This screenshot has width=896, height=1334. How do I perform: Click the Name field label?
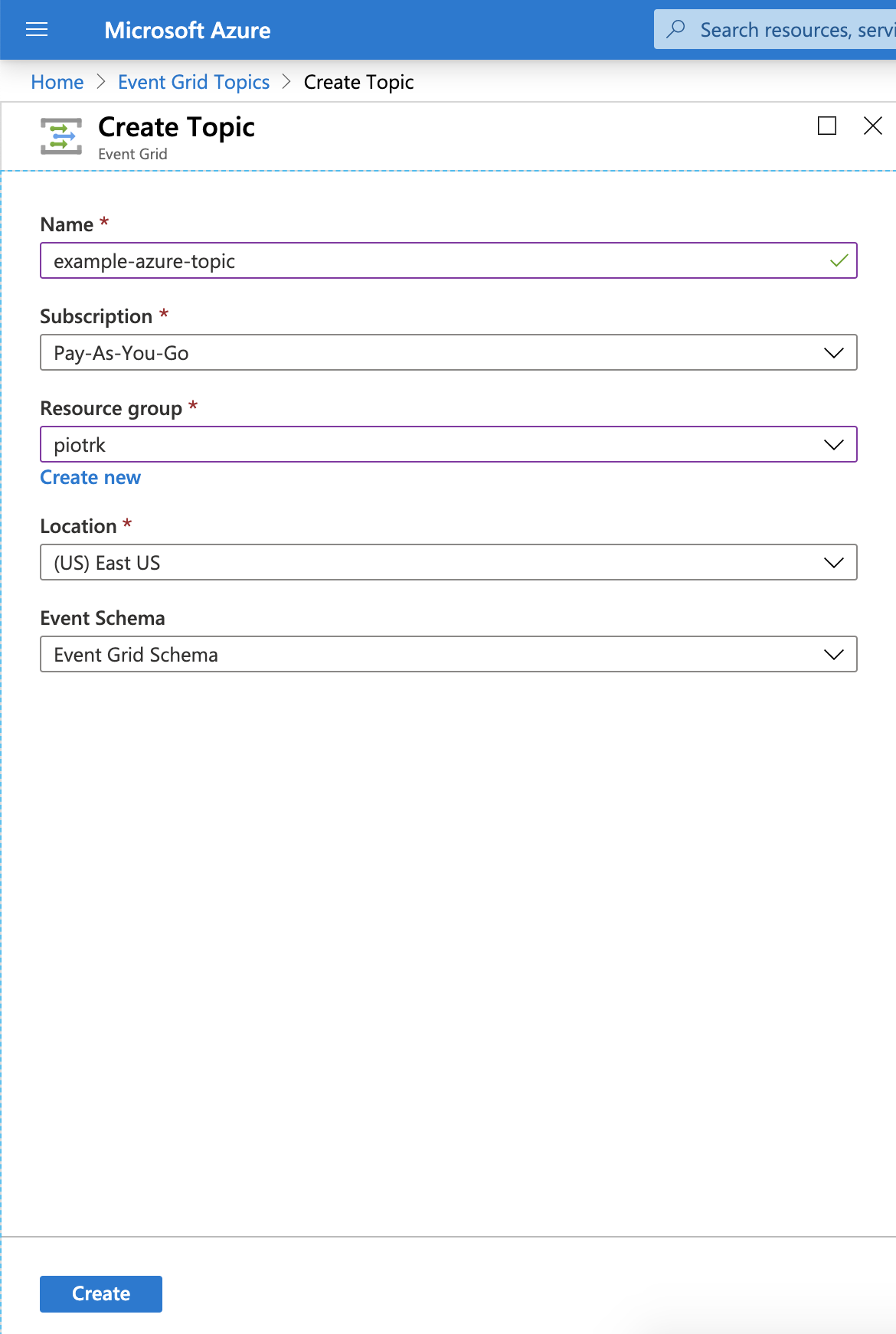[67, 224]
